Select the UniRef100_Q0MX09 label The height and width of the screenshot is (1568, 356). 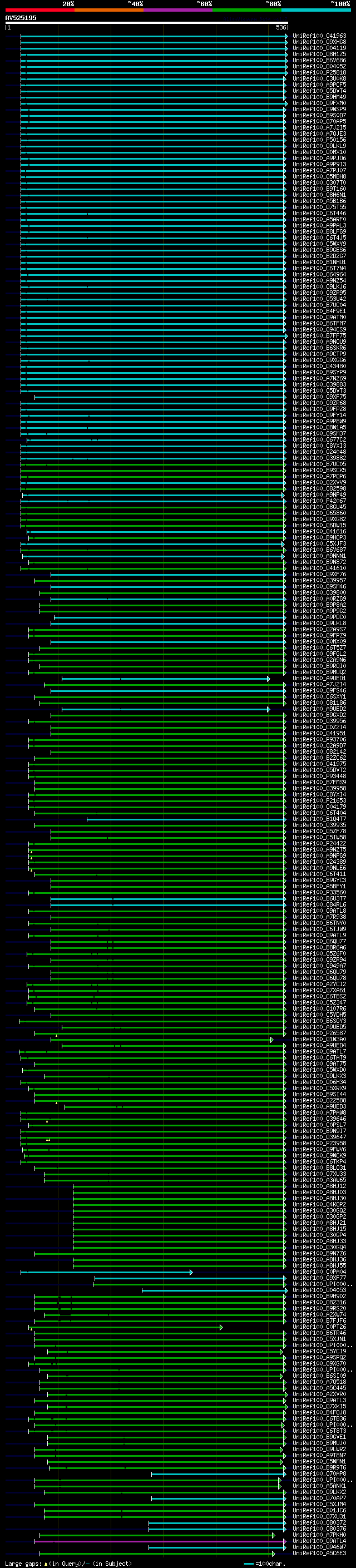coord(319,641)
